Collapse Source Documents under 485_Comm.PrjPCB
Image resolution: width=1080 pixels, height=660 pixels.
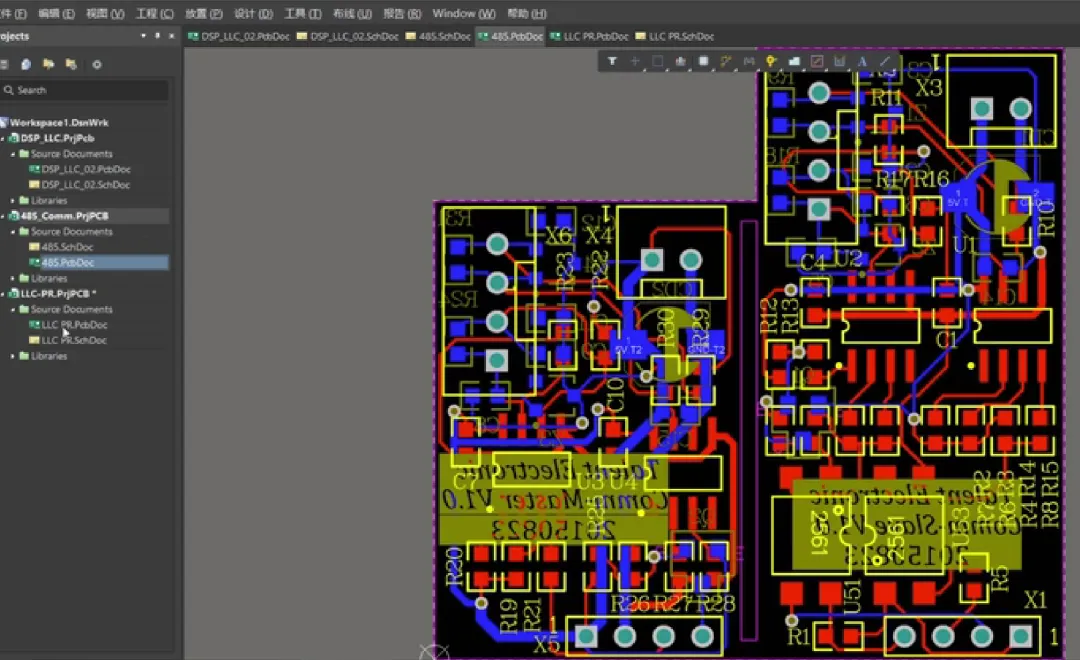13,231
